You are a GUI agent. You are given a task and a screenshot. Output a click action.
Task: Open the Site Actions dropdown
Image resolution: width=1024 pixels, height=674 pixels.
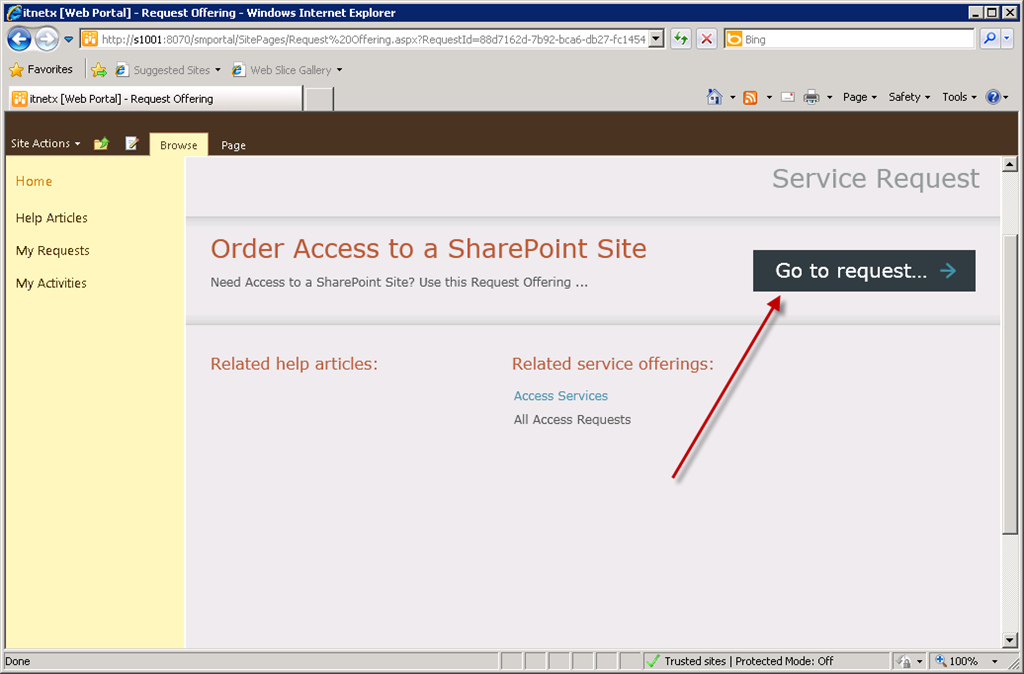click(45, 144)
